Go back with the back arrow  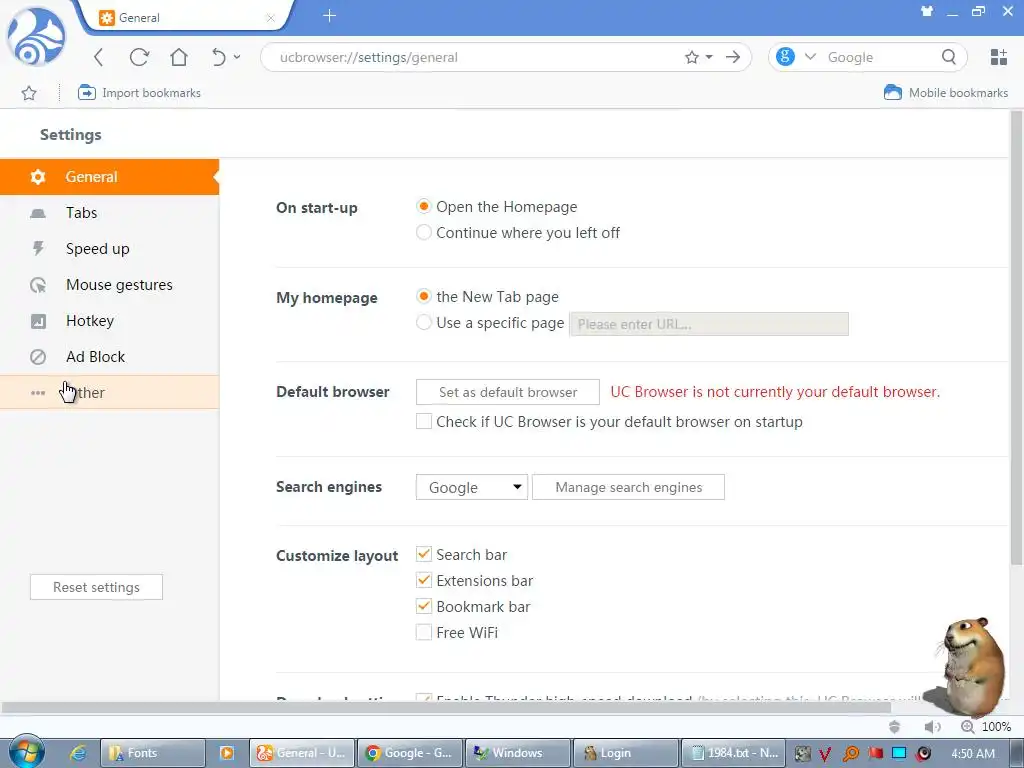tap(99, 57)
